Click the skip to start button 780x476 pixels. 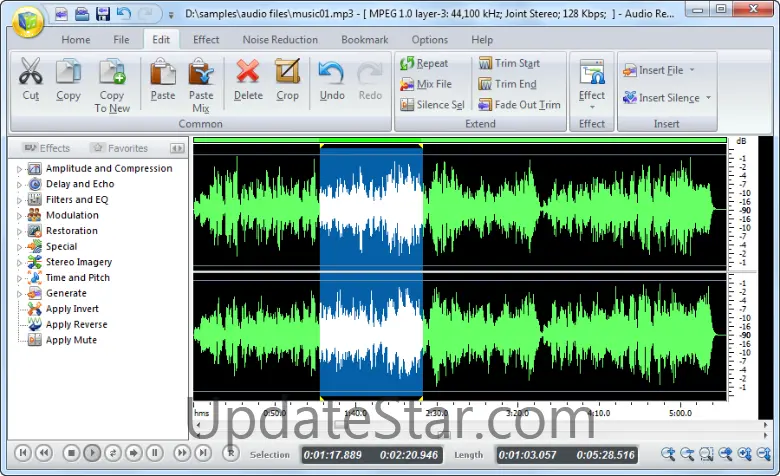click(23, 453)
